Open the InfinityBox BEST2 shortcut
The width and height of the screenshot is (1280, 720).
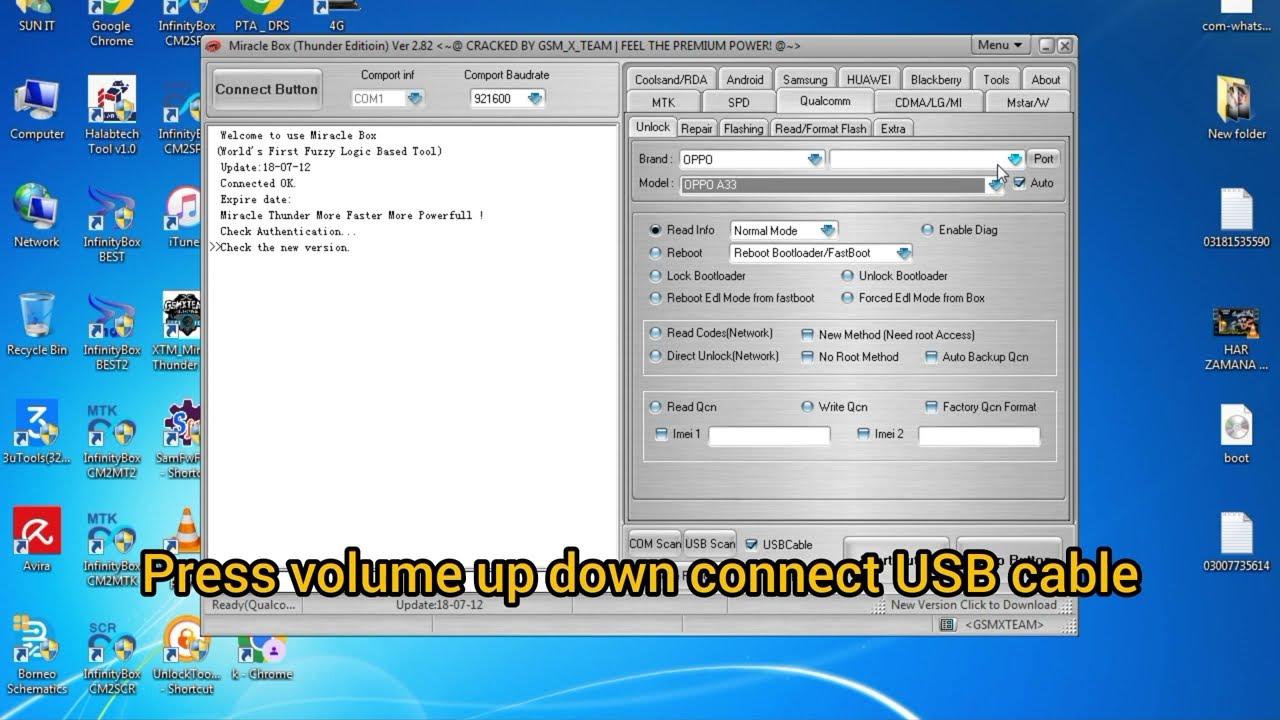pos(112,332)
